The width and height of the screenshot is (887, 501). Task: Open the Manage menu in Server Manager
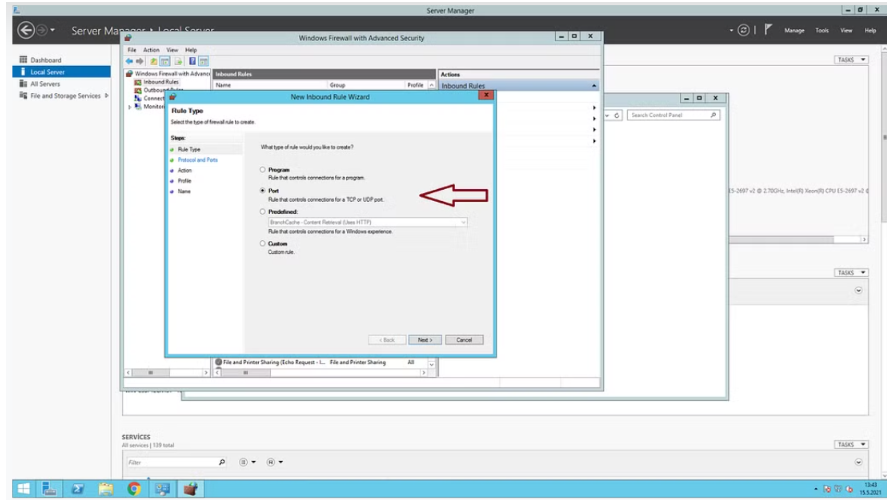[794, 31]
